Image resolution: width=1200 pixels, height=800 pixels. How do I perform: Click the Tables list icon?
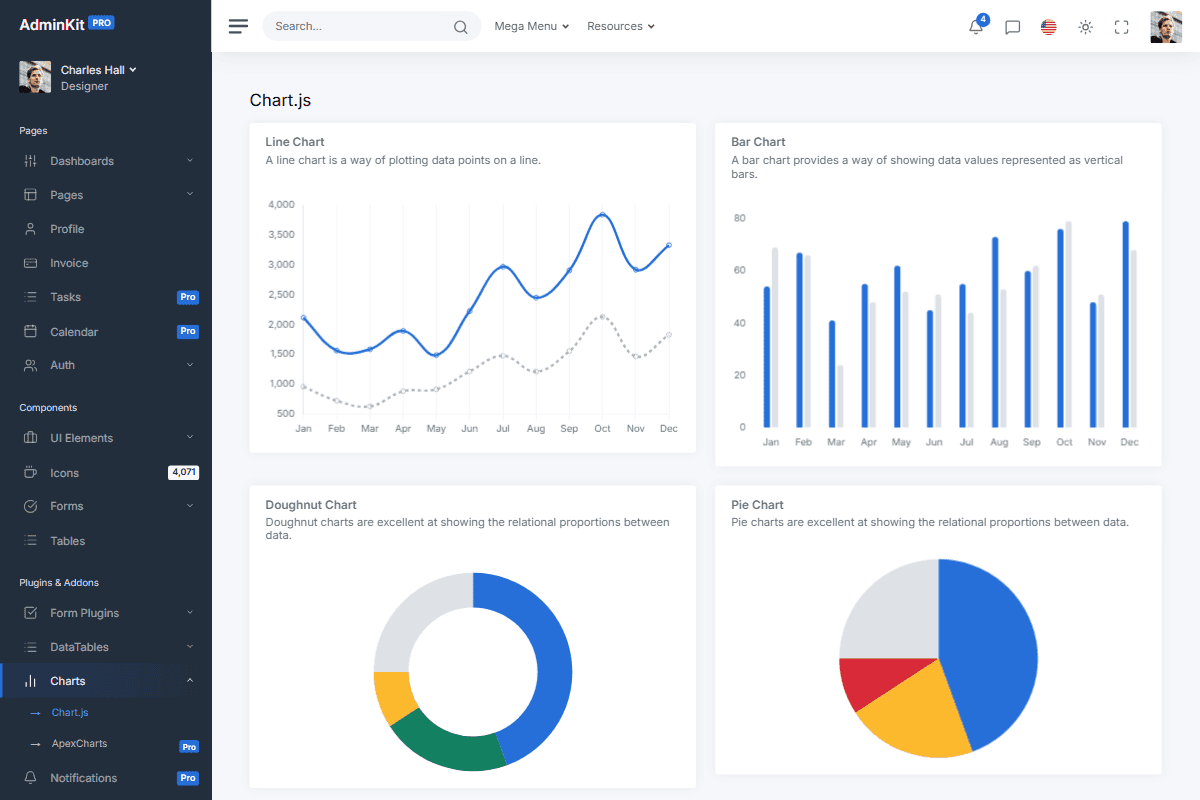[x=30, y=540]
